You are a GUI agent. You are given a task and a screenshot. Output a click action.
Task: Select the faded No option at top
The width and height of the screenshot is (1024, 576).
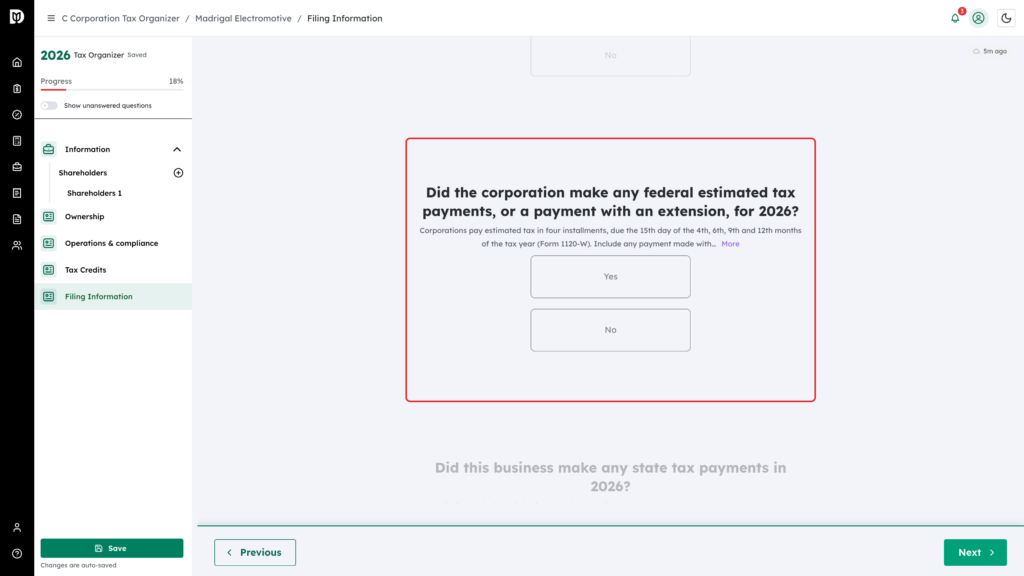tap(610, 56)
